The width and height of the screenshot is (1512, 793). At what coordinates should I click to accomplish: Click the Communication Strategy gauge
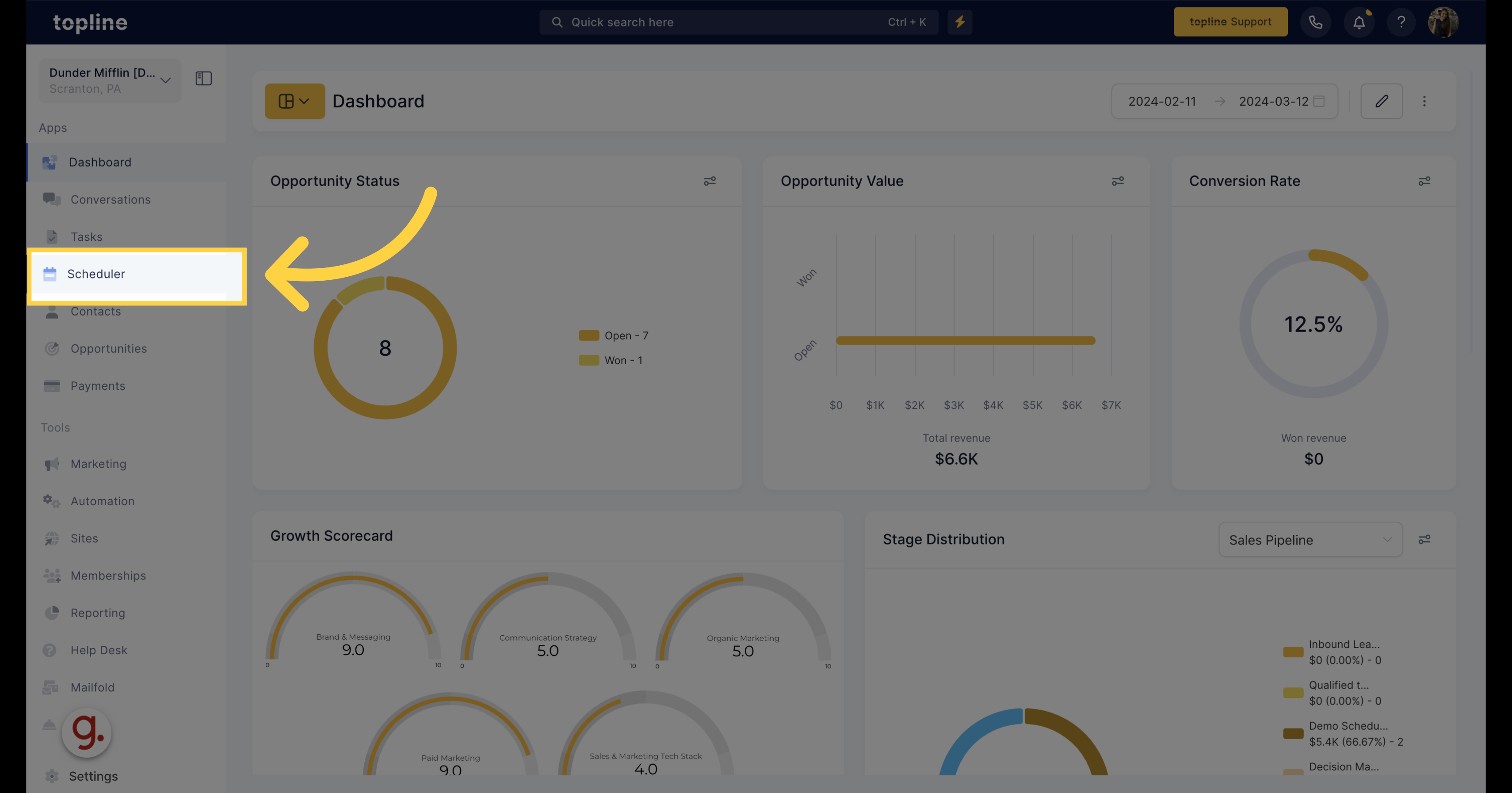pyautogui.click(x=548, y=620)
